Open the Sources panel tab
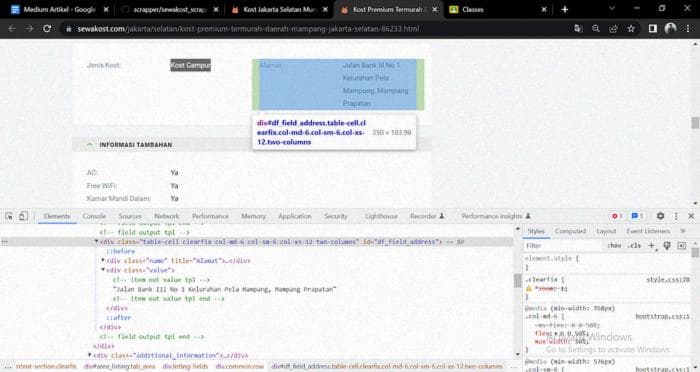Image resolution: width=700 pixels, height=372 pixels. [130, 216]
